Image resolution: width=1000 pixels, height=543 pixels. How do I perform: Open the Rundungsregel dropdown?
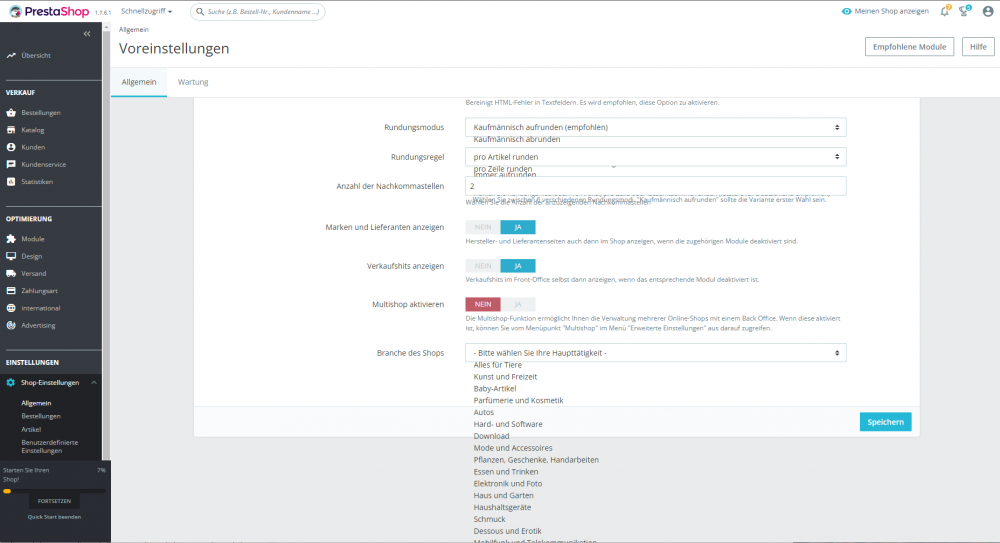point(656,157)
